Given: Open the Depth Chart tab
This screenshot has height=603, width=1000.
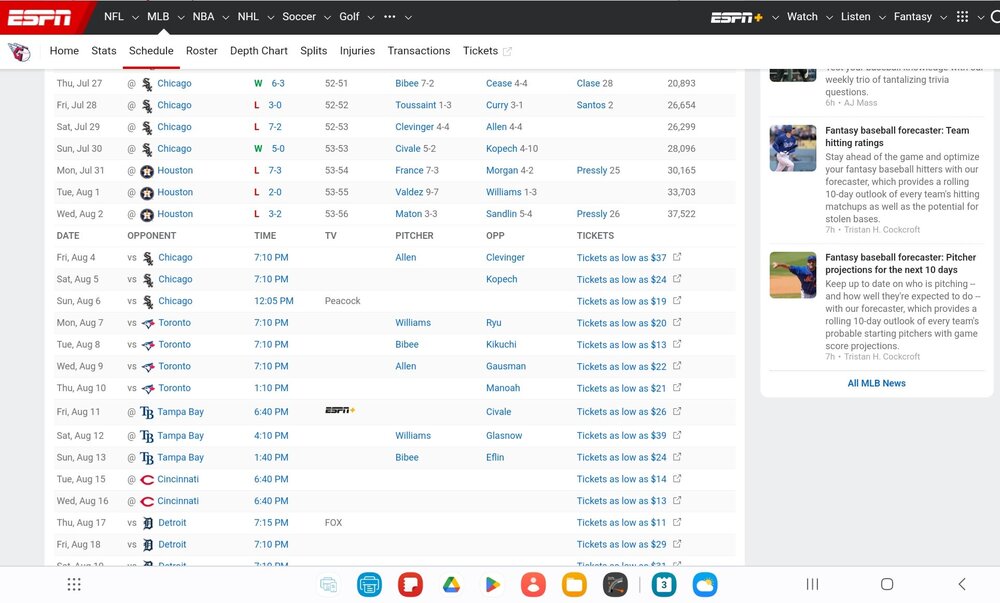Looking at the screenshot, I should coord(258,51).
